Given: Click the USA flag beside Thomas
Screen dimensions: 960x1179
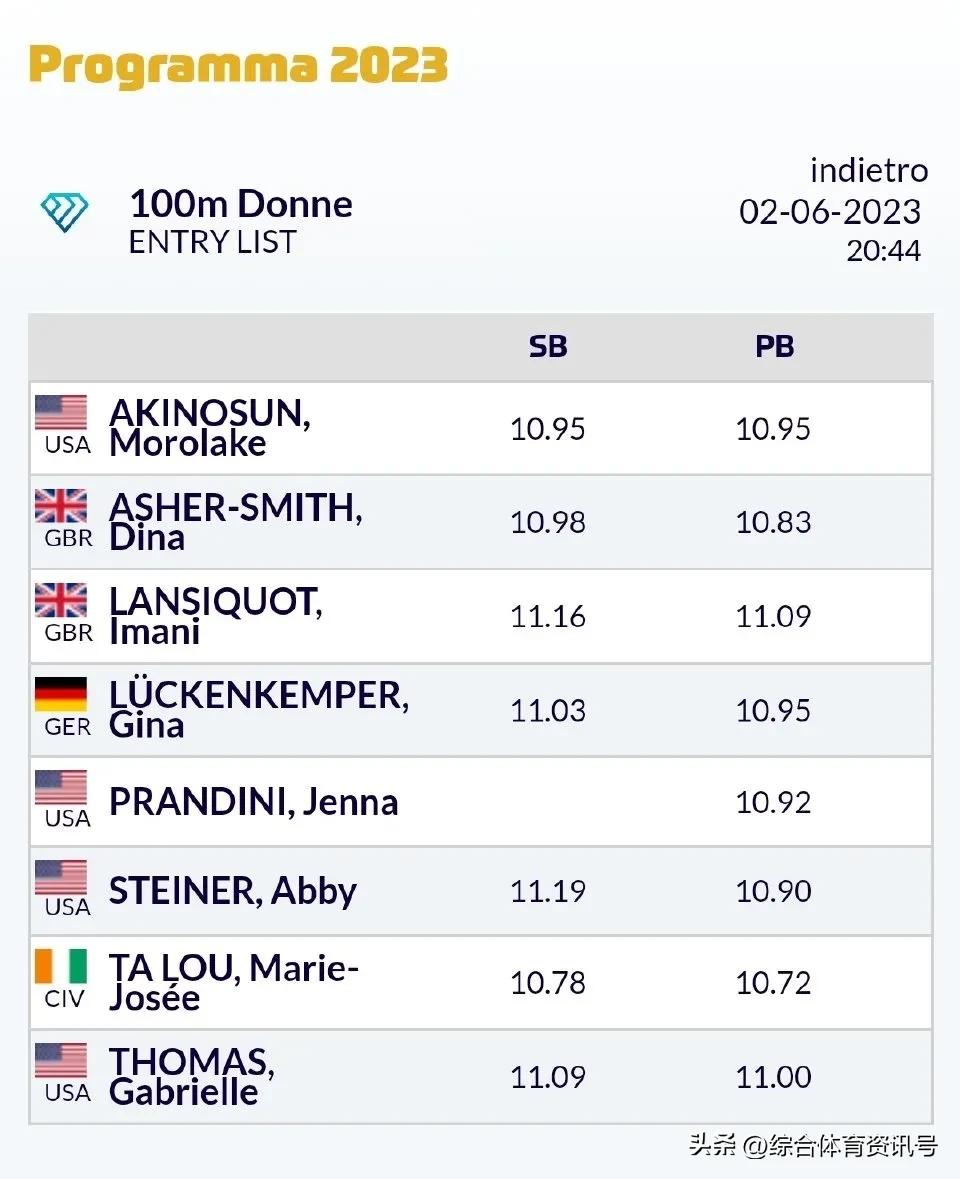Looking at the screenshot, I should point(61,1061).
